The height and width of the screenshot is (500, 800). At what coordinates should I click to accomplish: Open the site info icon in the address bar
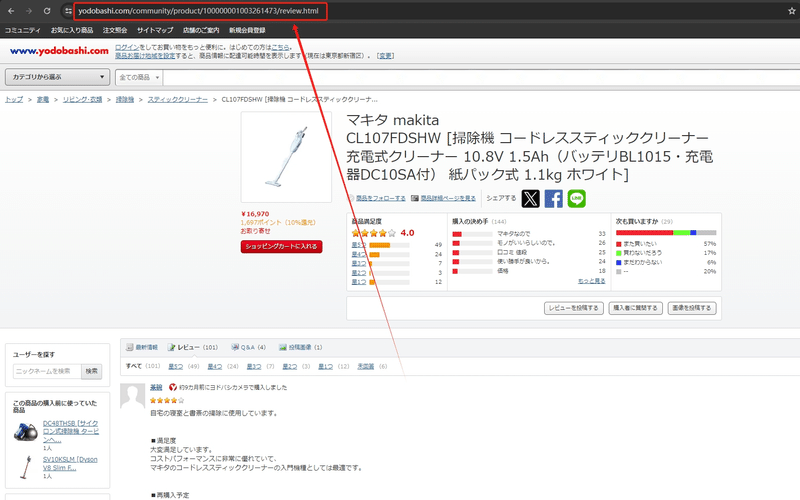[x=68, y=11]
